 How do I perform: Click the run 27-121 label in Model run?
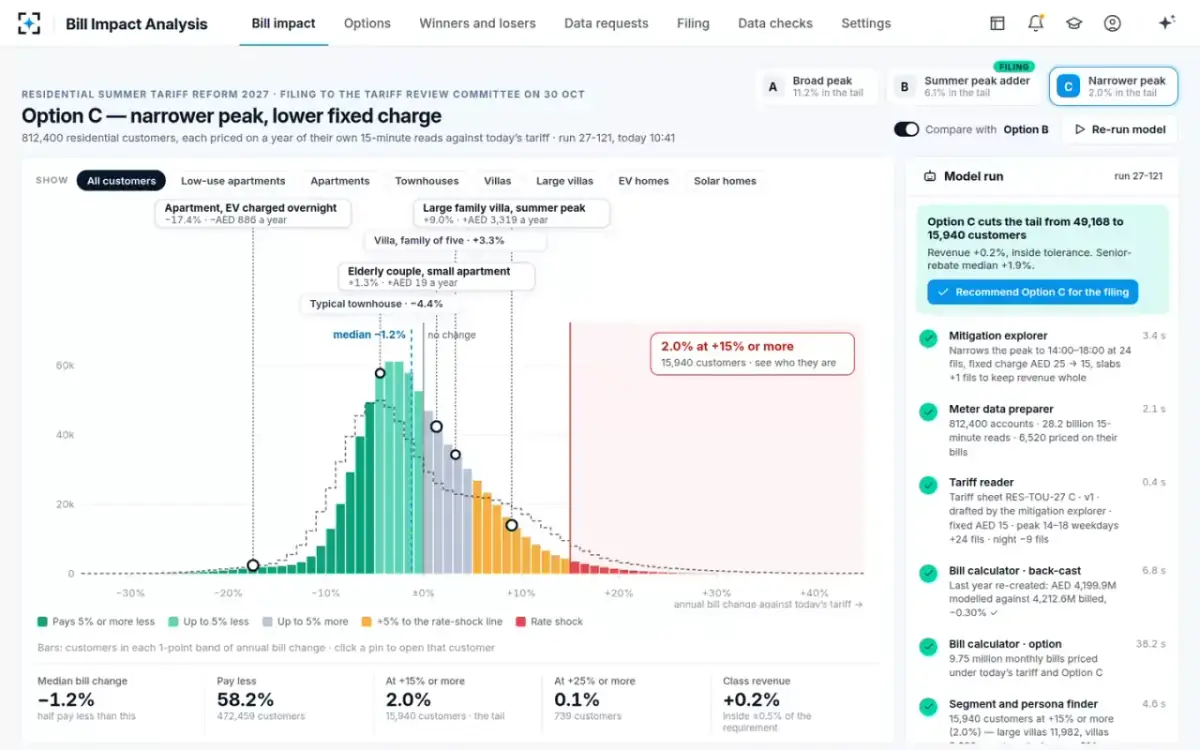(x=1138, y=176)
